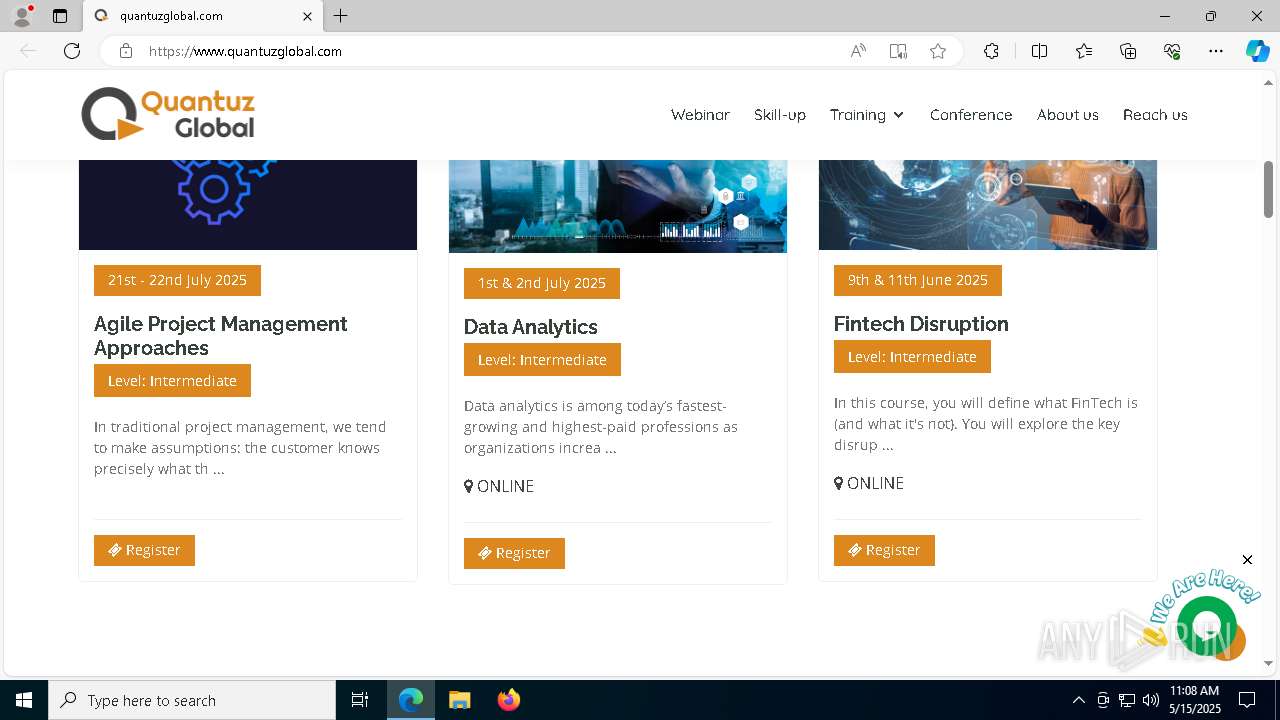The height and width of the screenshot is (720, 1280).
Task: Launch Firefox from the taskbar
Action: click(508, 700)
